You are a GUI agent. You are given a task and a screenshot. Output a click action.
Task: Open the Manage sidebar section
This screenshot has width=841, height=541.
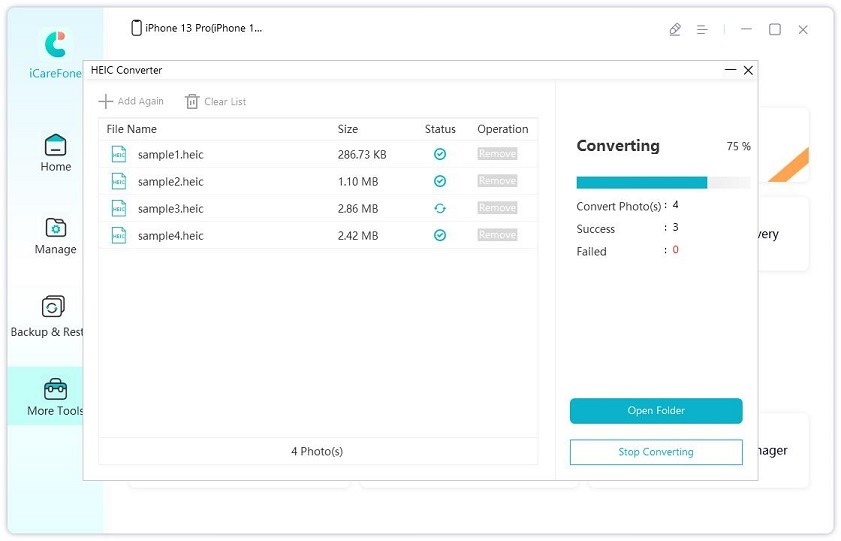pyautogui.click(x=55, y=236)
